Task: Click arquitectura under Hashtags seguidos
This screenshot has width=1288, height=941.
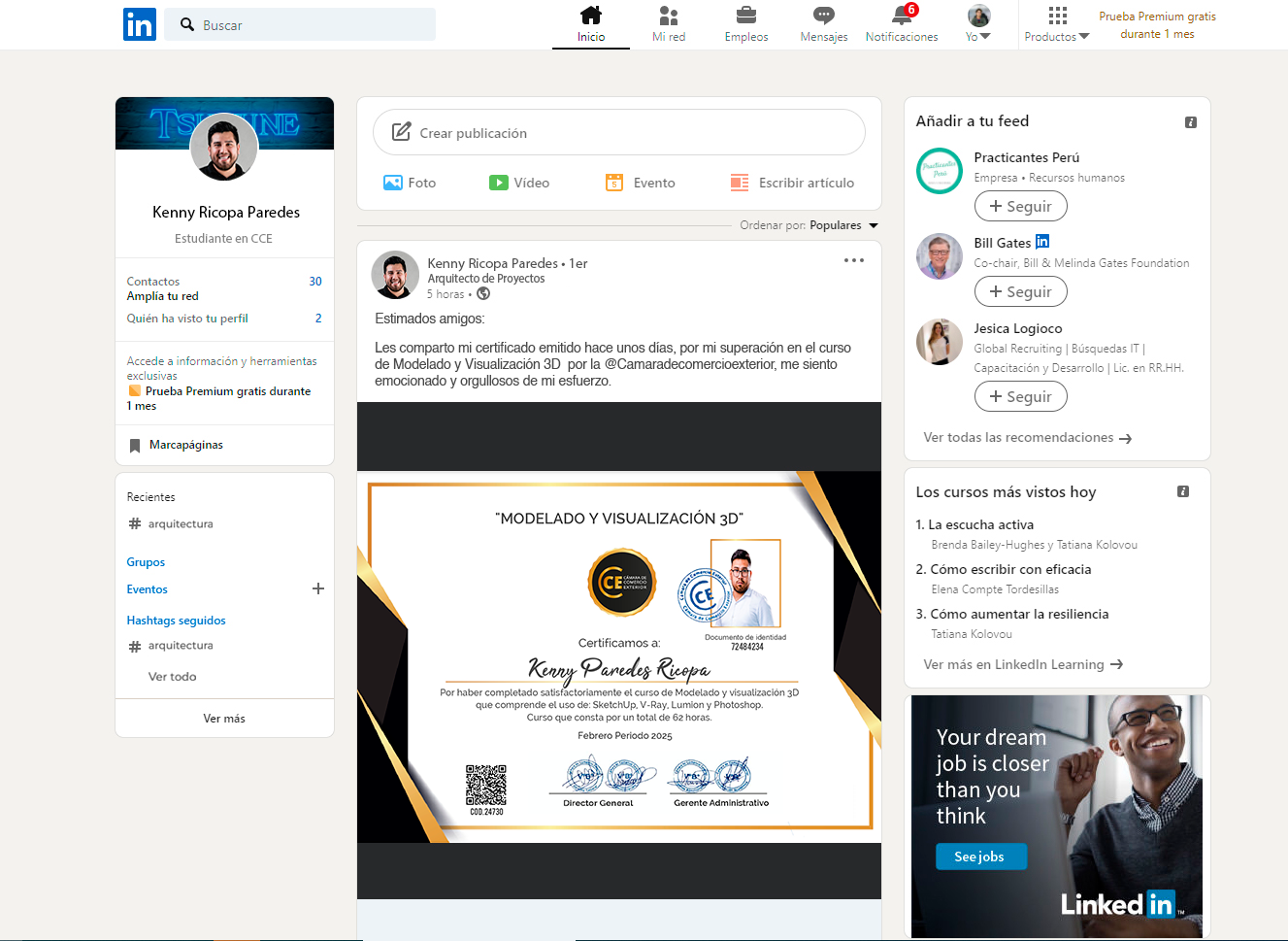Action: (181, 645)
